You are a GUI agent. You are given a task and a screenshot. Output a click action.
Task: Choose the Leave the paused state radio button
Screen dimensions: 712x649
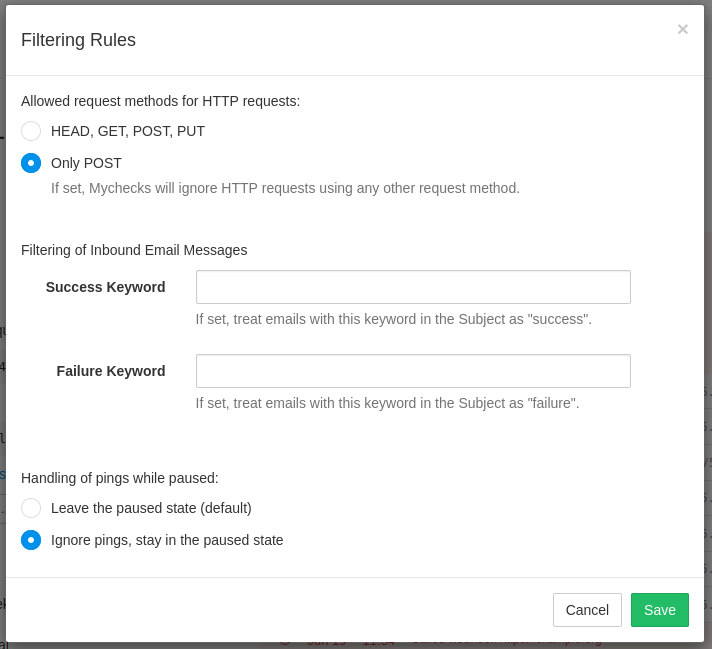click(31, 508)
